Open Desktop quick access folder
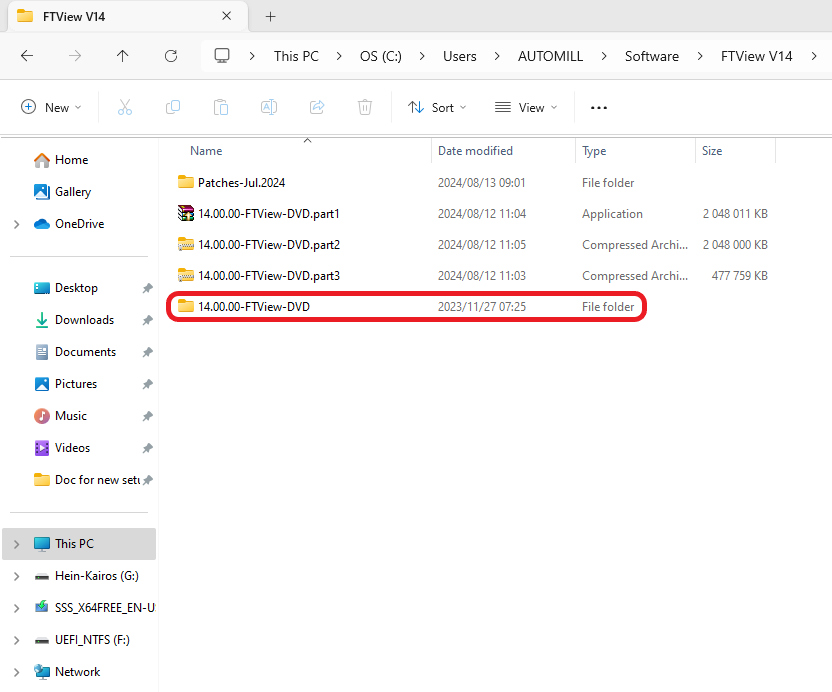Viewport: 832px width, 692px height. 76,288
